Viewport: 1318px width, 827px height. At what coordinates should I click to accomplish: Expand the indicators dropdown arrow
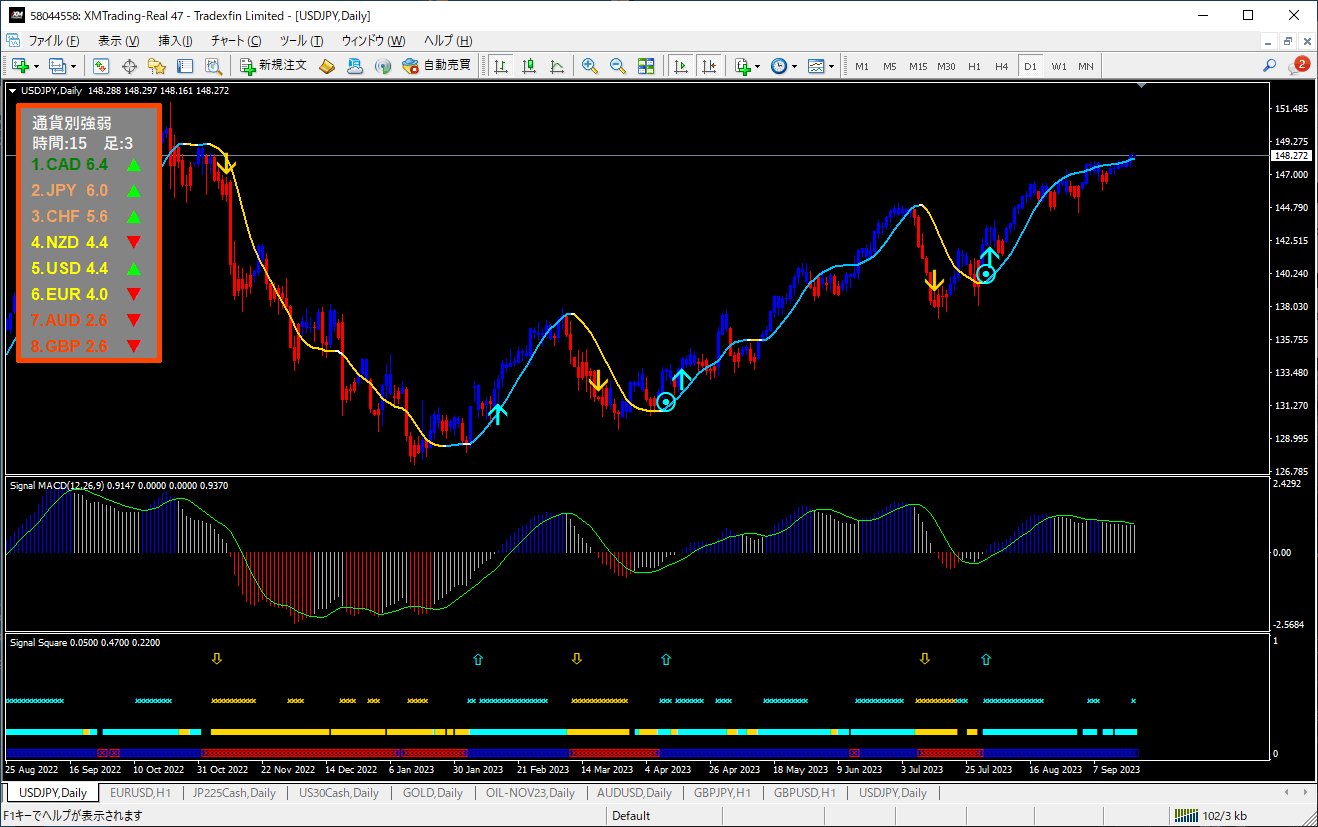click(758, 66)
